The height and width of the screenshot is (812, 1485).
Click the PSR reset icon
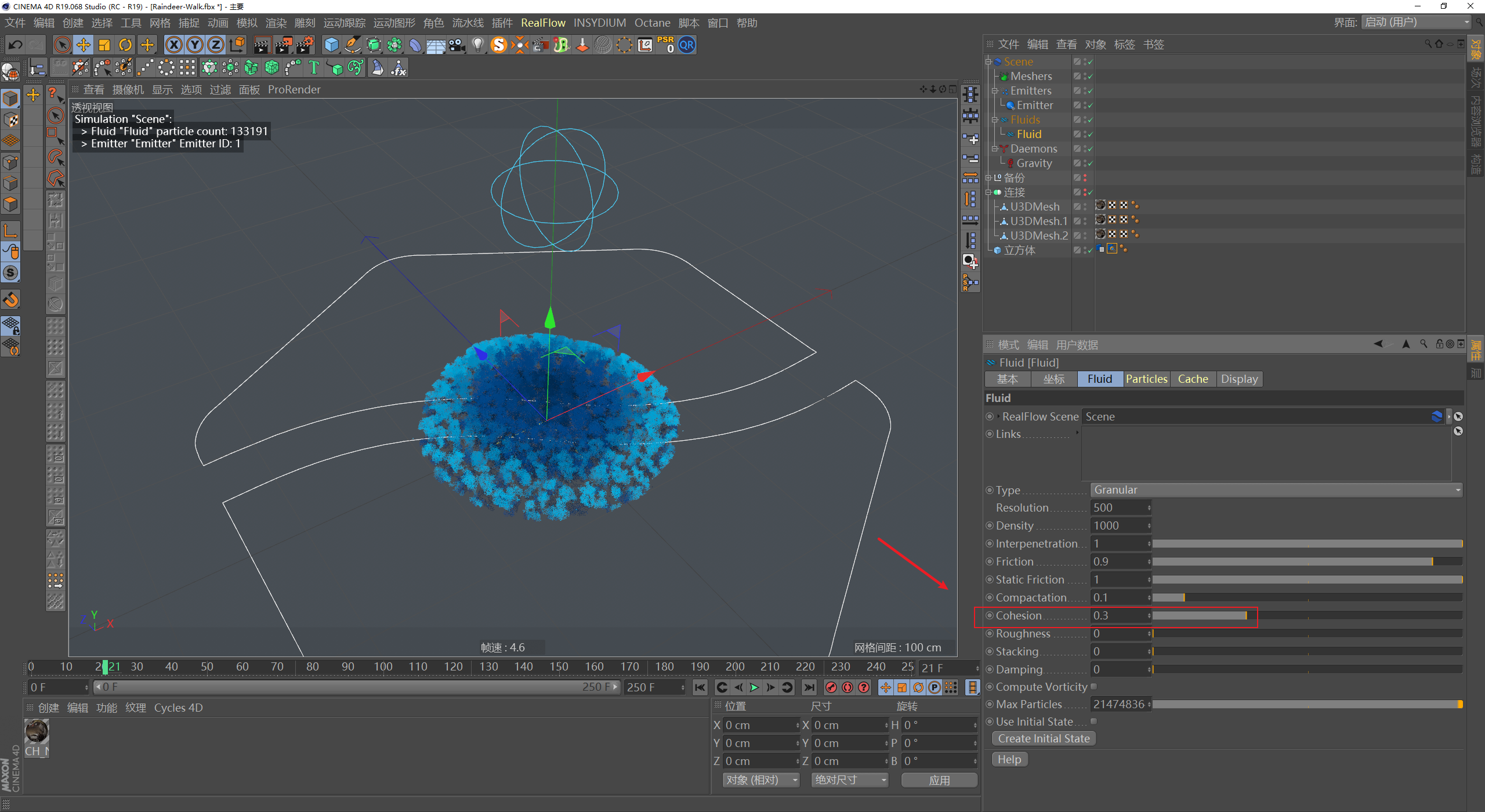pyautogui.click(x=665, y=45)
